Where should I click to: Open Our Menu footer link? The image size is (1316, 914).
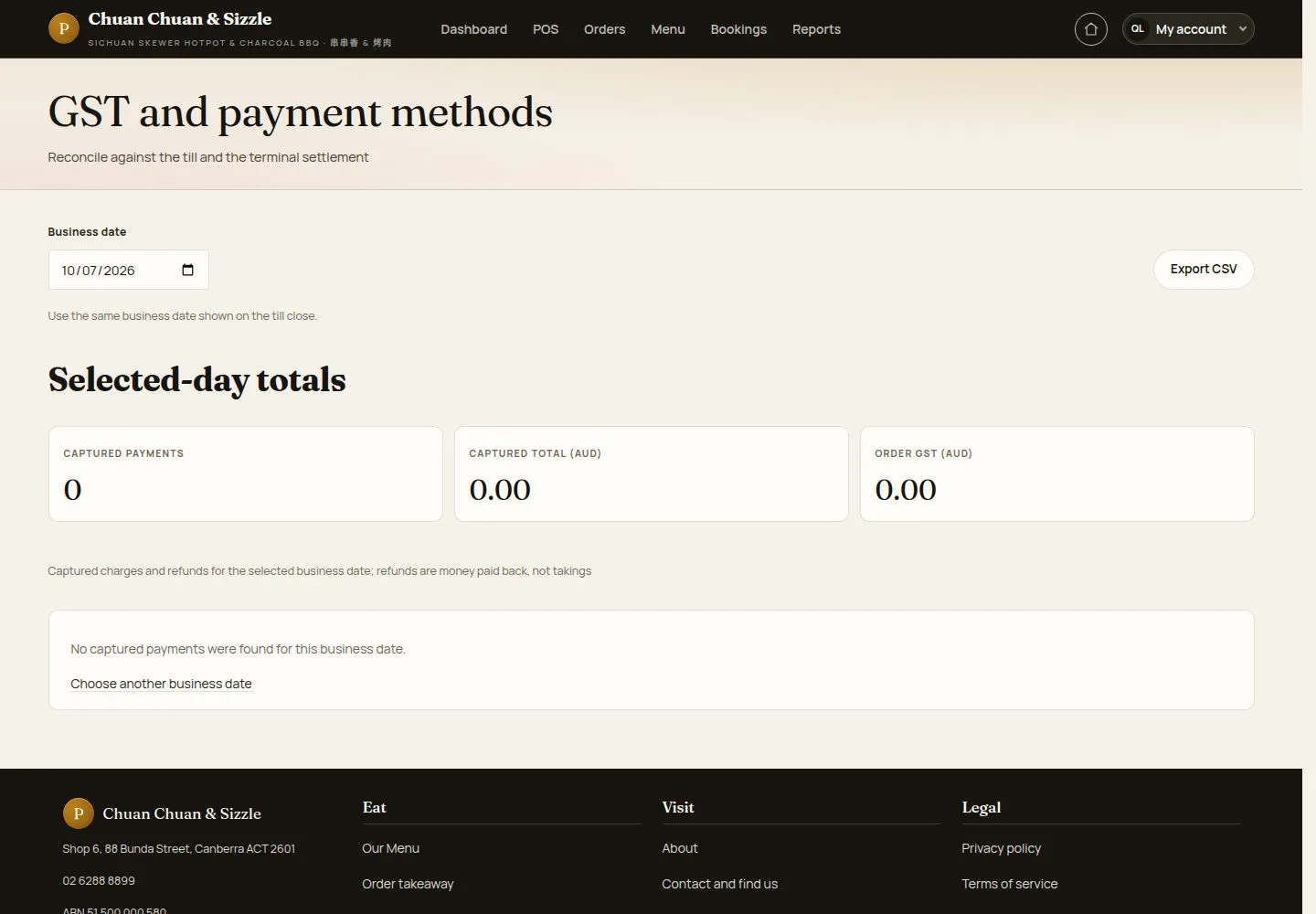coord(390,848)
